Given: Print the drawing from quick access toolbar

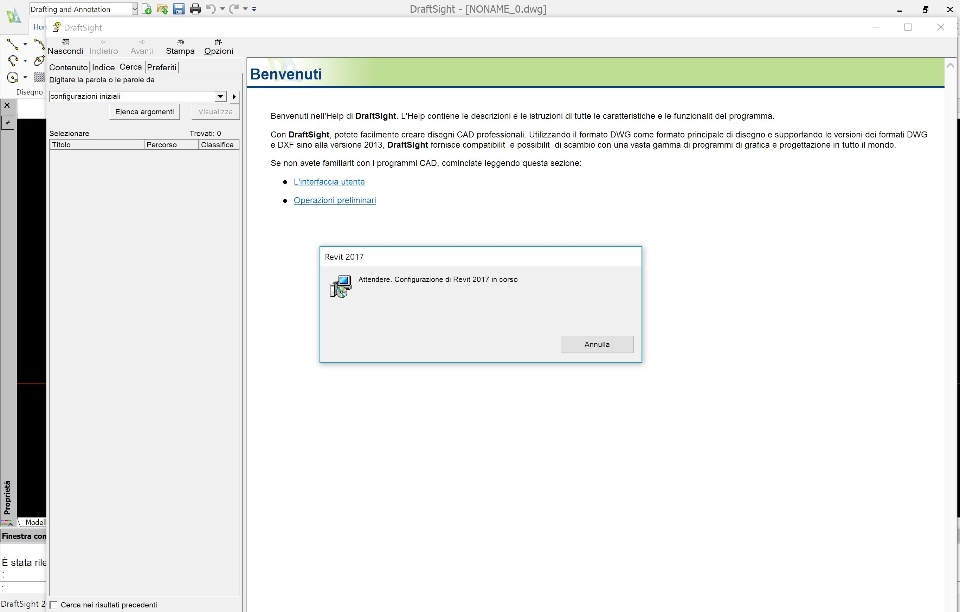Looking at the screenshot, I should 195,9.
